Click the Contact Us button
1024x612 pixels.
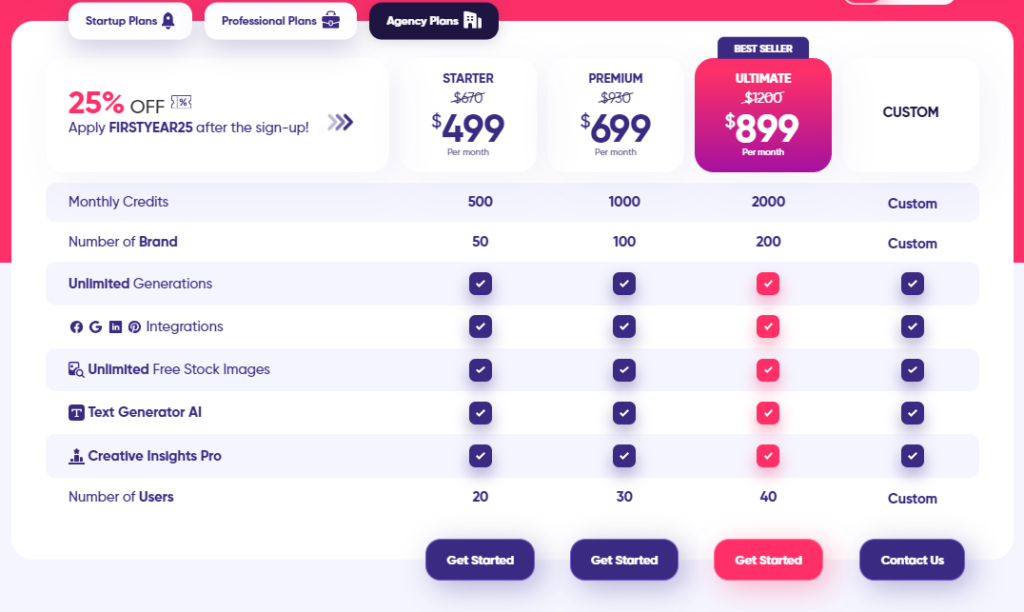tap(912, 560)
